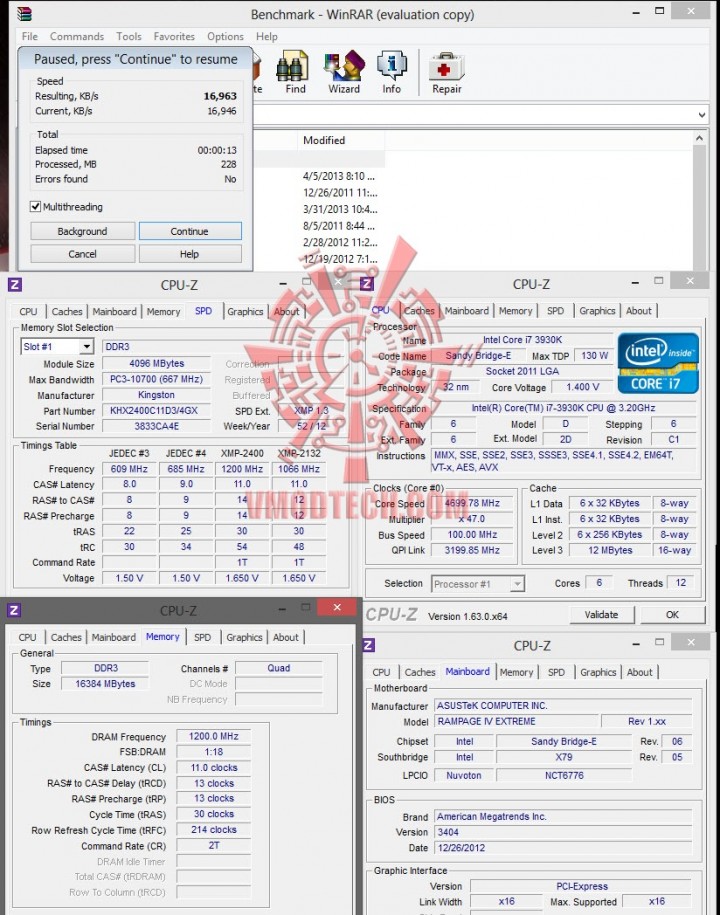Open the Help menu in WinRAR
This screenshot has height=915, width=720.
point(267,36)
